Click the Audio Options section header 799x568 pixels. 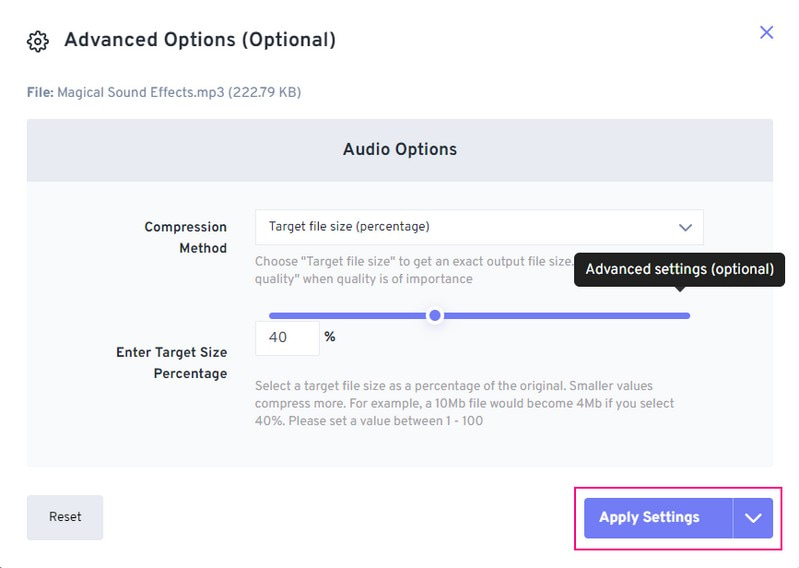[x=399, y=149]
